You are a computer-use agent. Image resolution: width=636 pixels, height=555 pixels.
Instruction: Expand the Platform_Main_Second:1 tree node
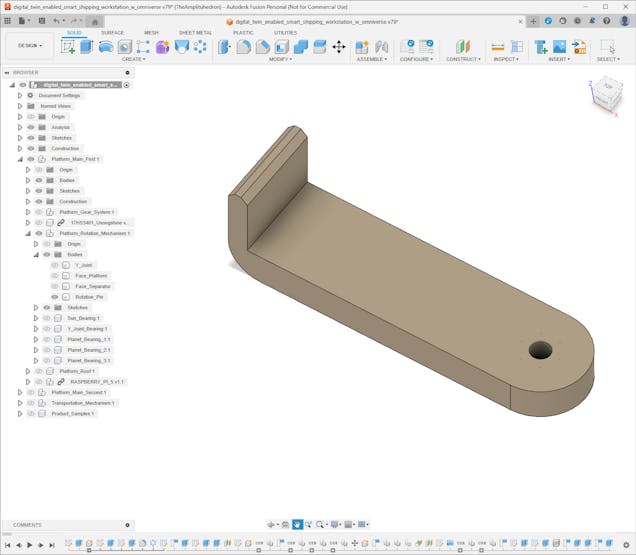pyautogui.click(x=19, y=392)
